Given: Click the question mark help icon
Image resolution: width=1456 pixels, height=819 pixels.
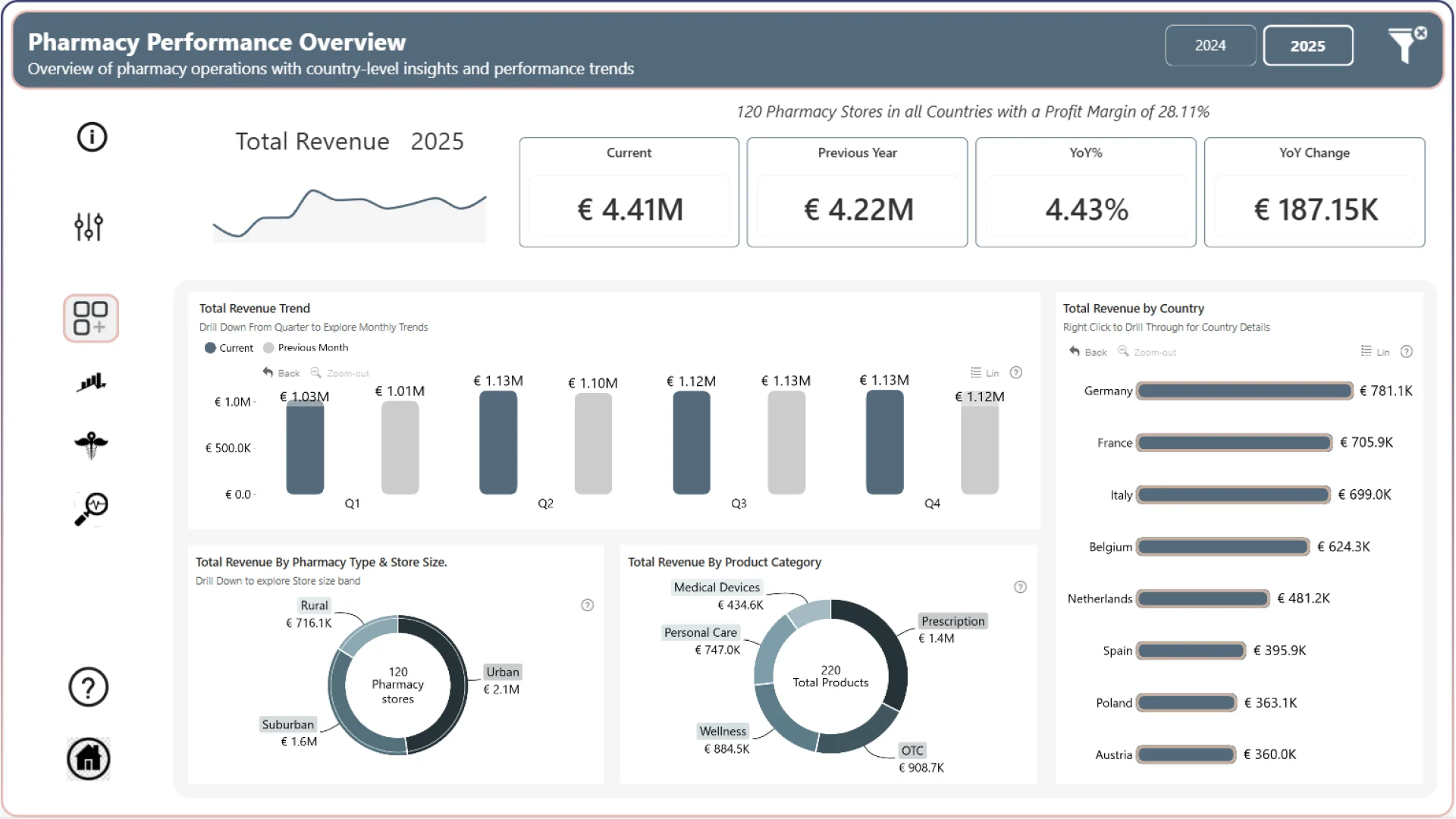Looking at the screenshot, I should click(x=89, y=687).
